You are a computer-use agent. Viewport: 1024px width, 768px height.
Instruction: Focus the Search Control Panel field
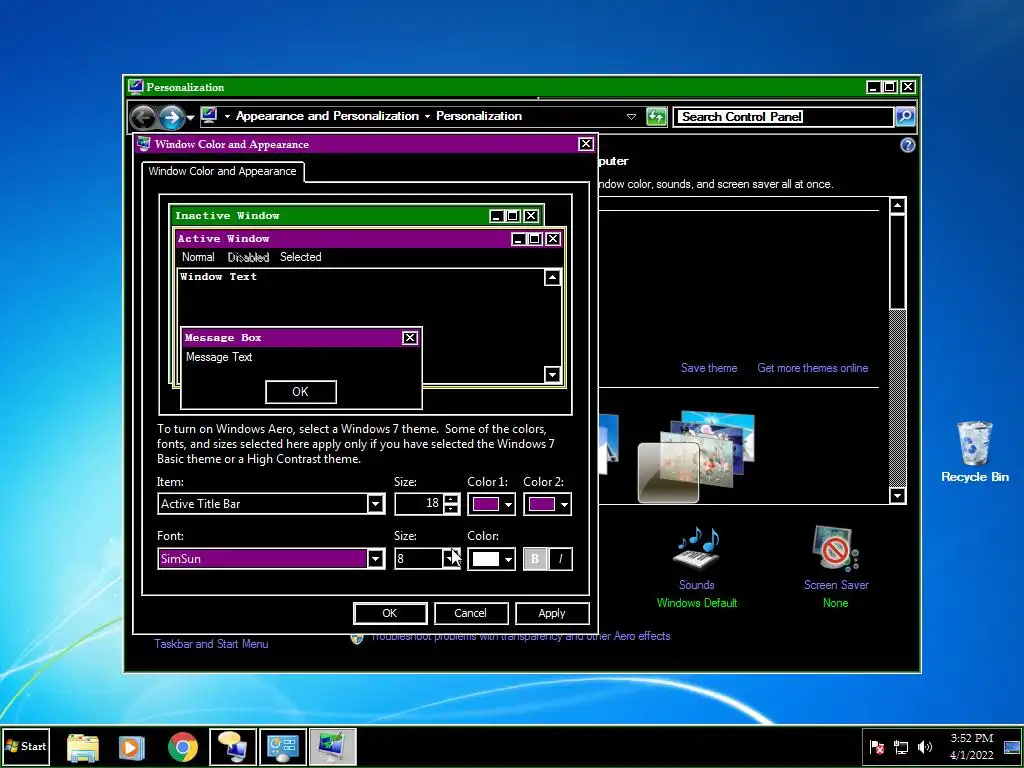point(783,117)
